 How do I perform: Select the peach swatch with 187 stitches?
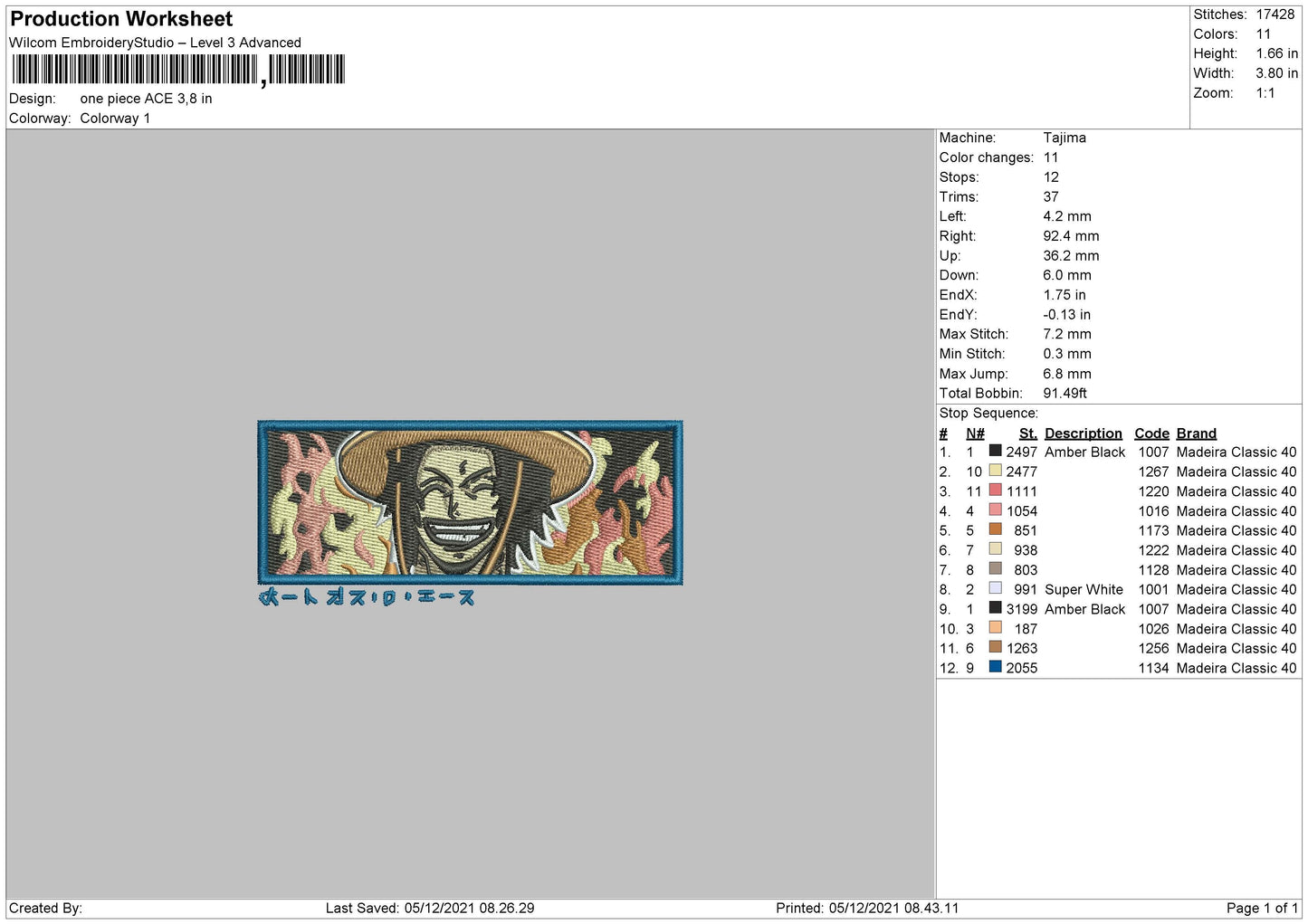click(996, 627)
